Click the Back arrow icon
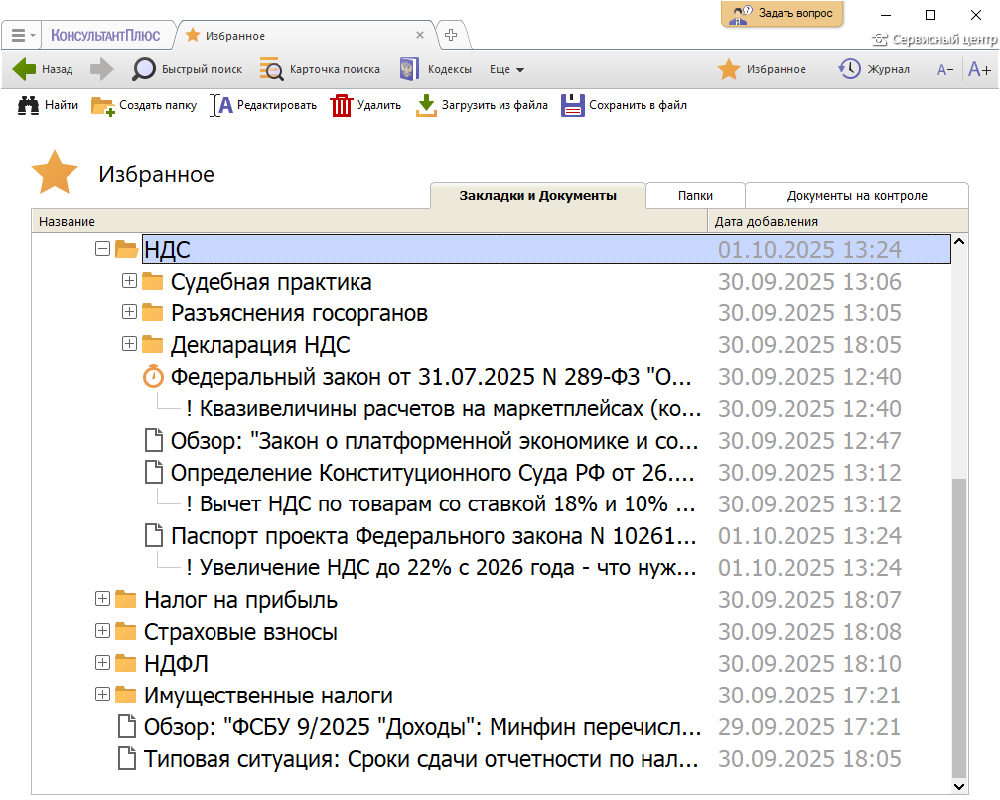The width and height of the screenshot is (1000, 800). point(25,69)
